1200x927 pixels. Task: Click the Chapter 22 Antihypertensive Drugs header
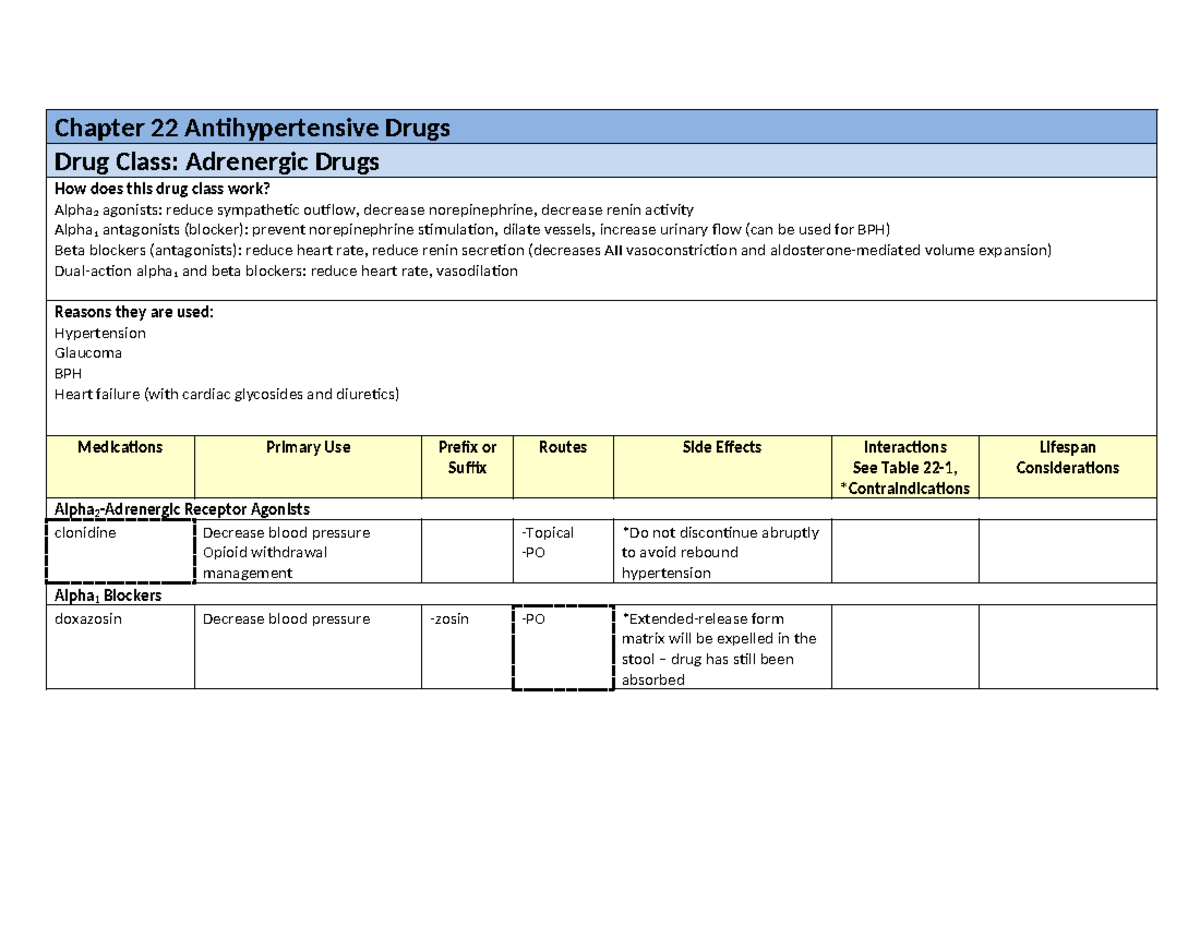pos(251,127)
